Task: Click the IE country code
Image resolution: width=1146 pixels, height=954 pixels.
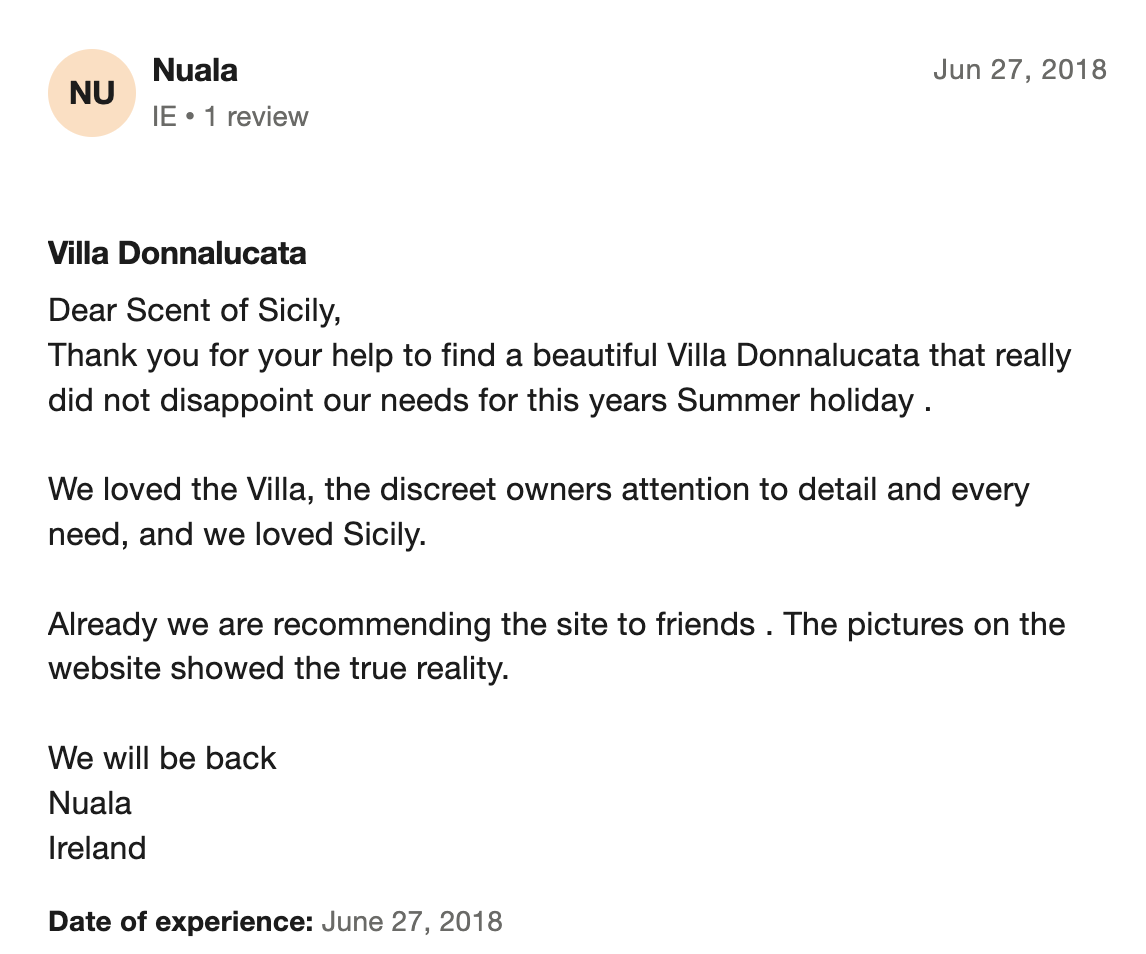Action: click(164, 117)
